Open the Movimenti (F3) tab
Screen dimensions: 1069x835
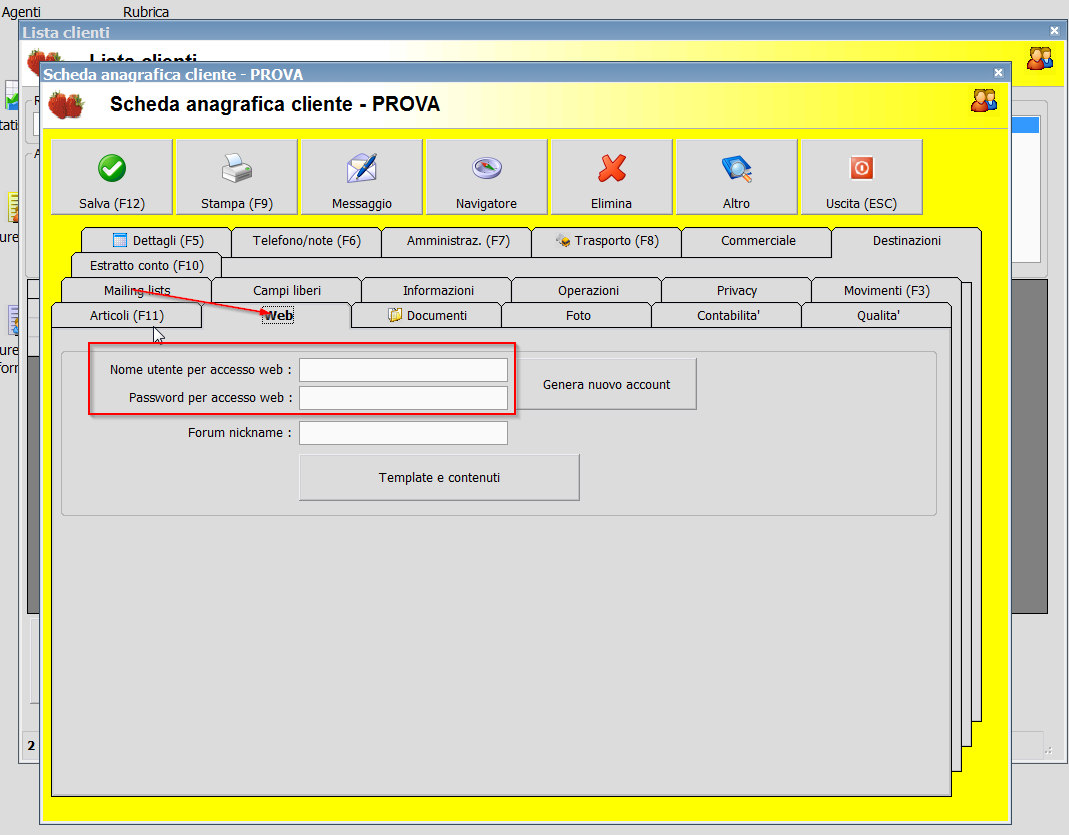tap(886, 290)
